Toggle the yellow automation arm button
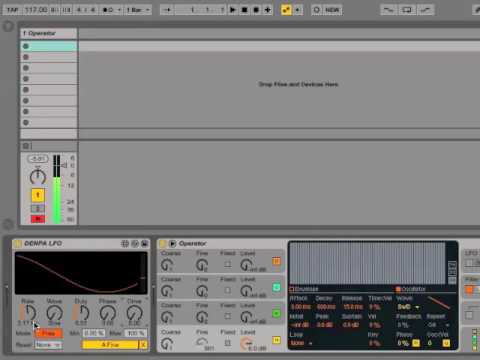The width and height of the screenshot is (480, 360). 286,10
